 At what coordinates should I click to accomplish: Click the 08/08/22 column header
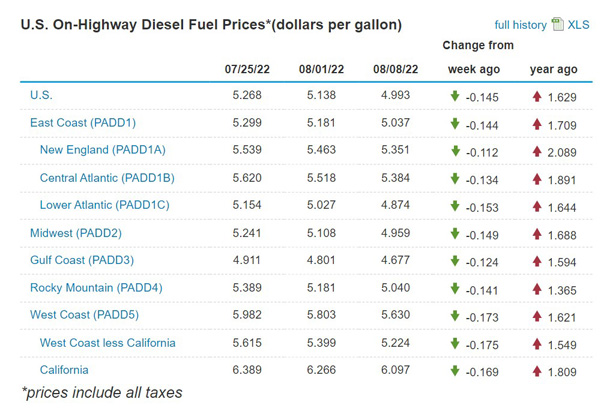click(393, 69)
